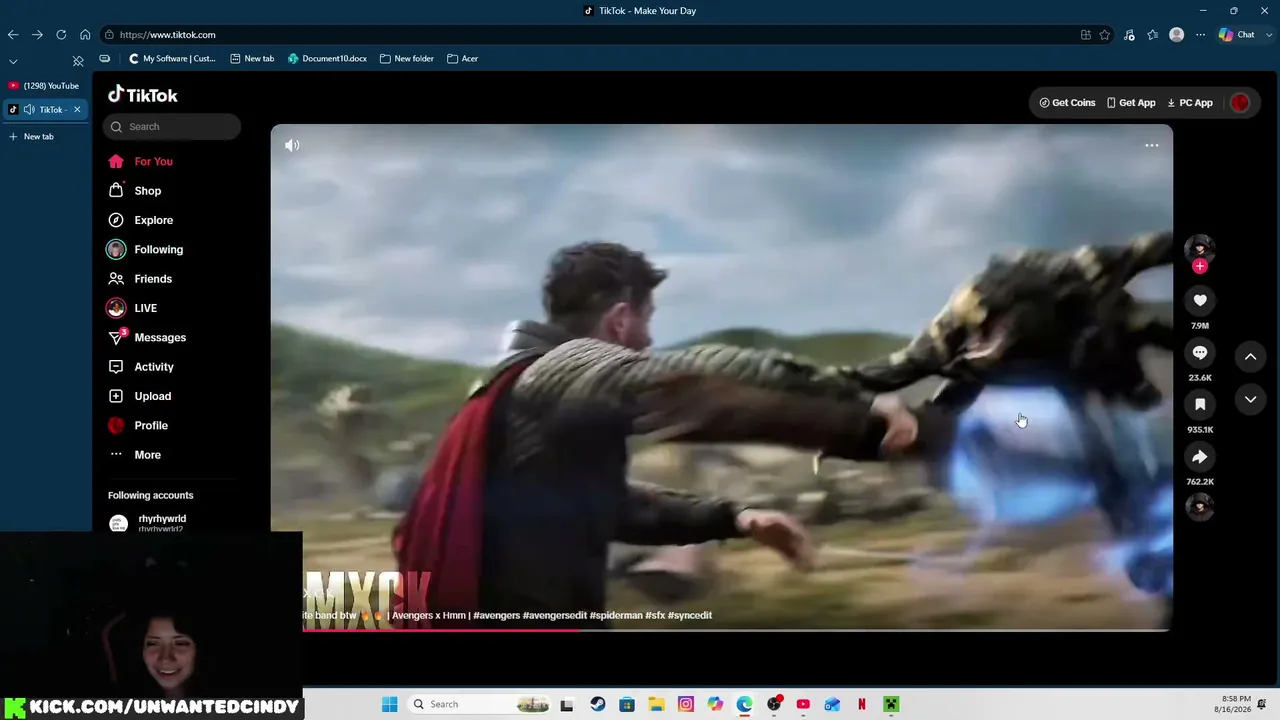This screenshot has width=1280, height=720.
Task: Open the video creator's avatar
Action: [x=1200, y=248]
